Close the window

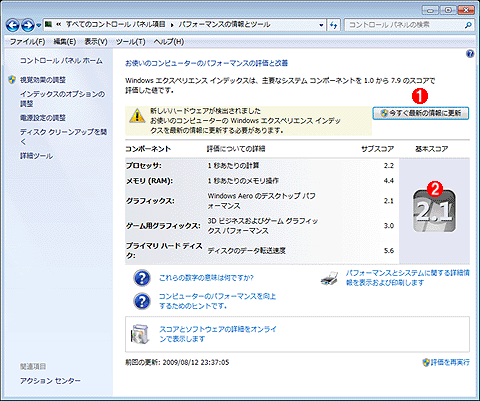click(x=466, y=10)
